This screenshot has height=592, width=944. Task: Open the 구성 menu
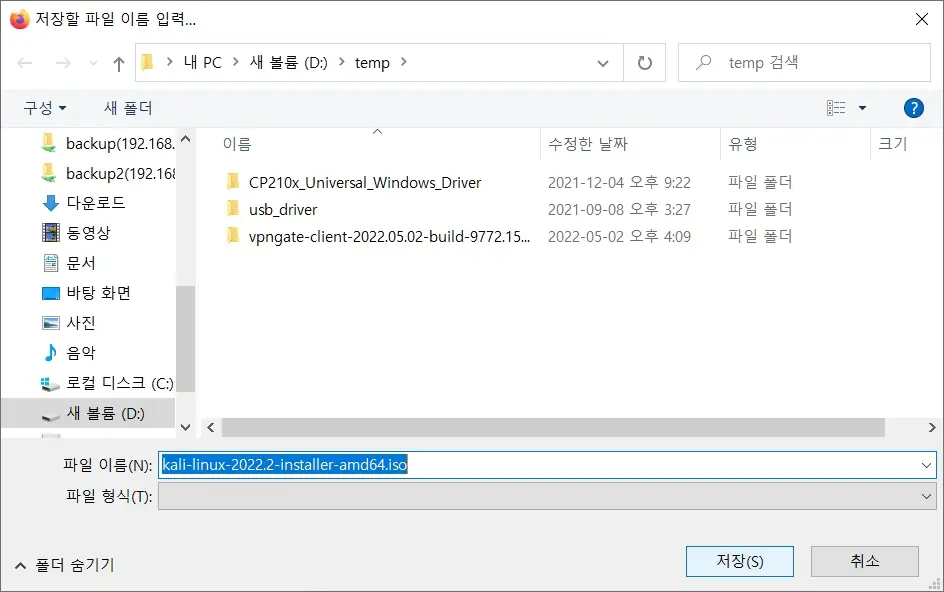[x=45, y=108]
